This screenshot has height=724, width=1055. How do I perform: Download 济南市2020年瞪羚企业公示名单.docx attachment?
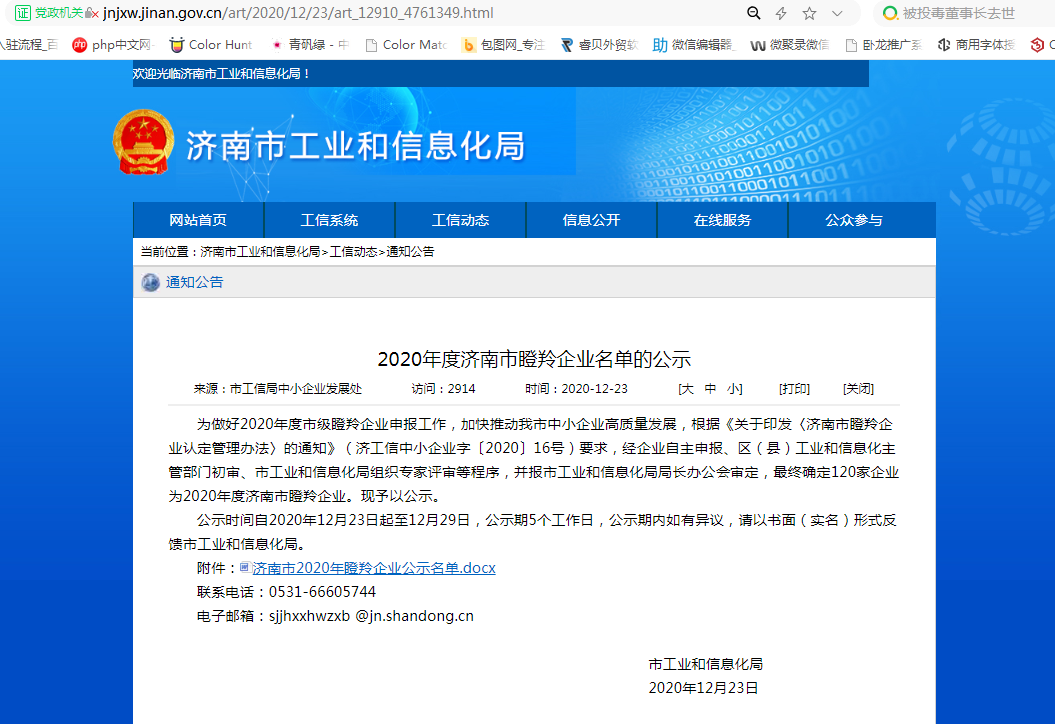pyautogui.click(x=373, y=566)
